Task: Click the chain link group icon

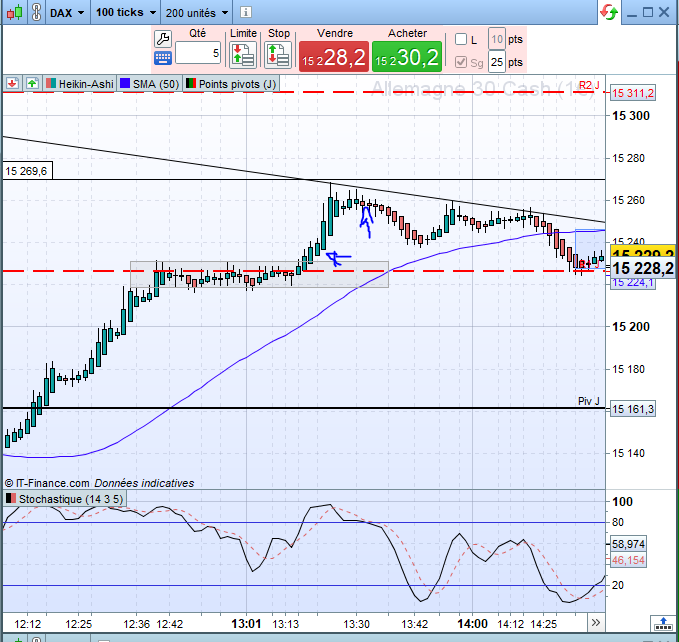Action: click(37, 12)
